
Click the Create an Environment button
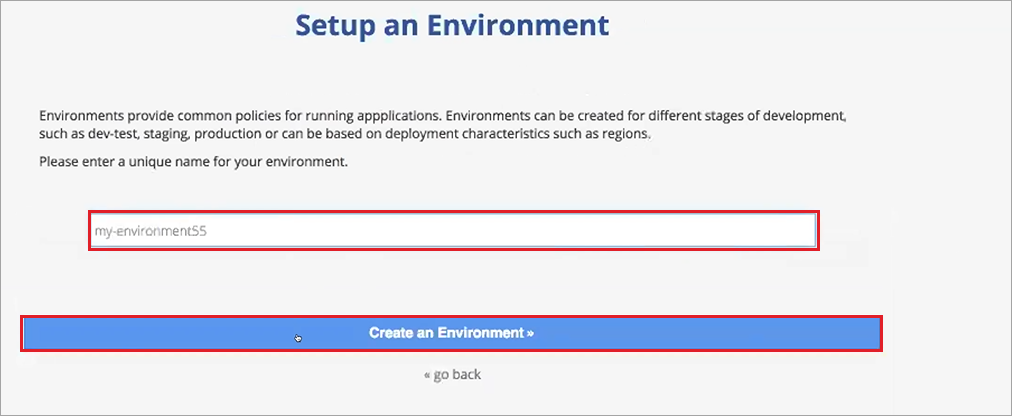[451, 333]
